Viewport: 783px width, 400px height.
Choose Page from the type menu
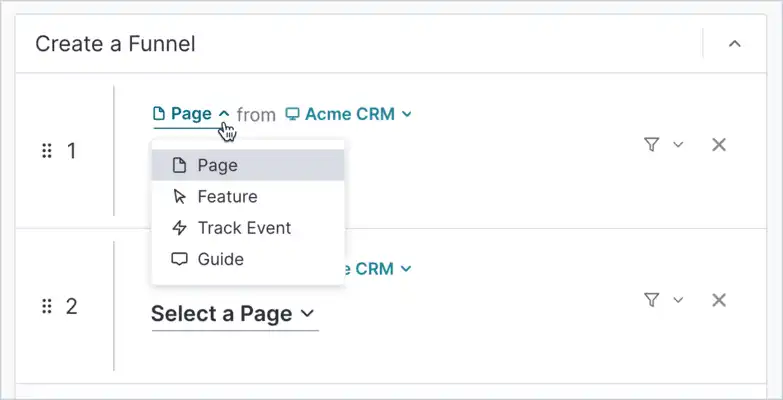(x=248, y=165)
